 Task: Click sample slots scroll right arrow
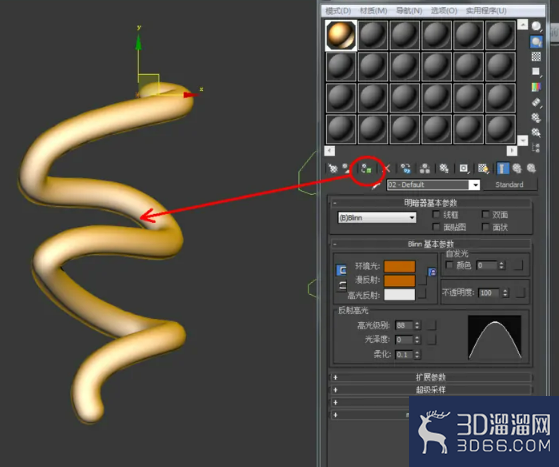(x=512, y=151)
